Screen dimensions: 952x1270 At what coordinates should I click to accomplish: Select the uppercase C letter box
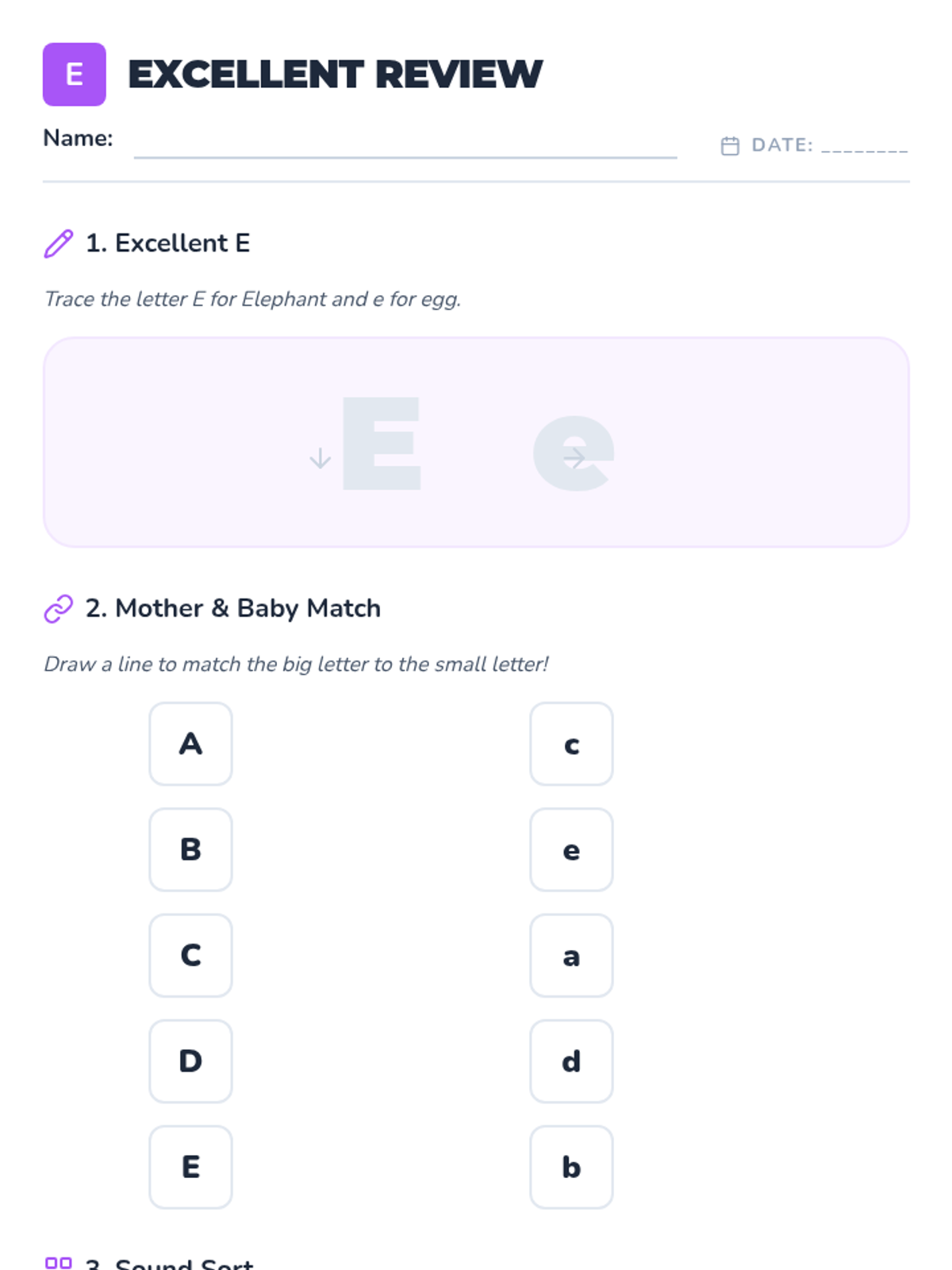[x=190, y=955]
